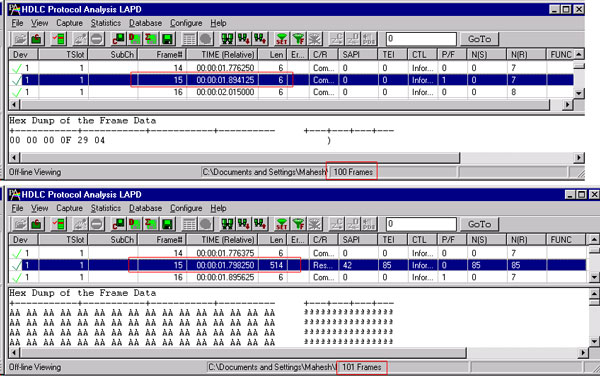
Task: Click the stop capture icon in upper window
Action: pos(97,39)
